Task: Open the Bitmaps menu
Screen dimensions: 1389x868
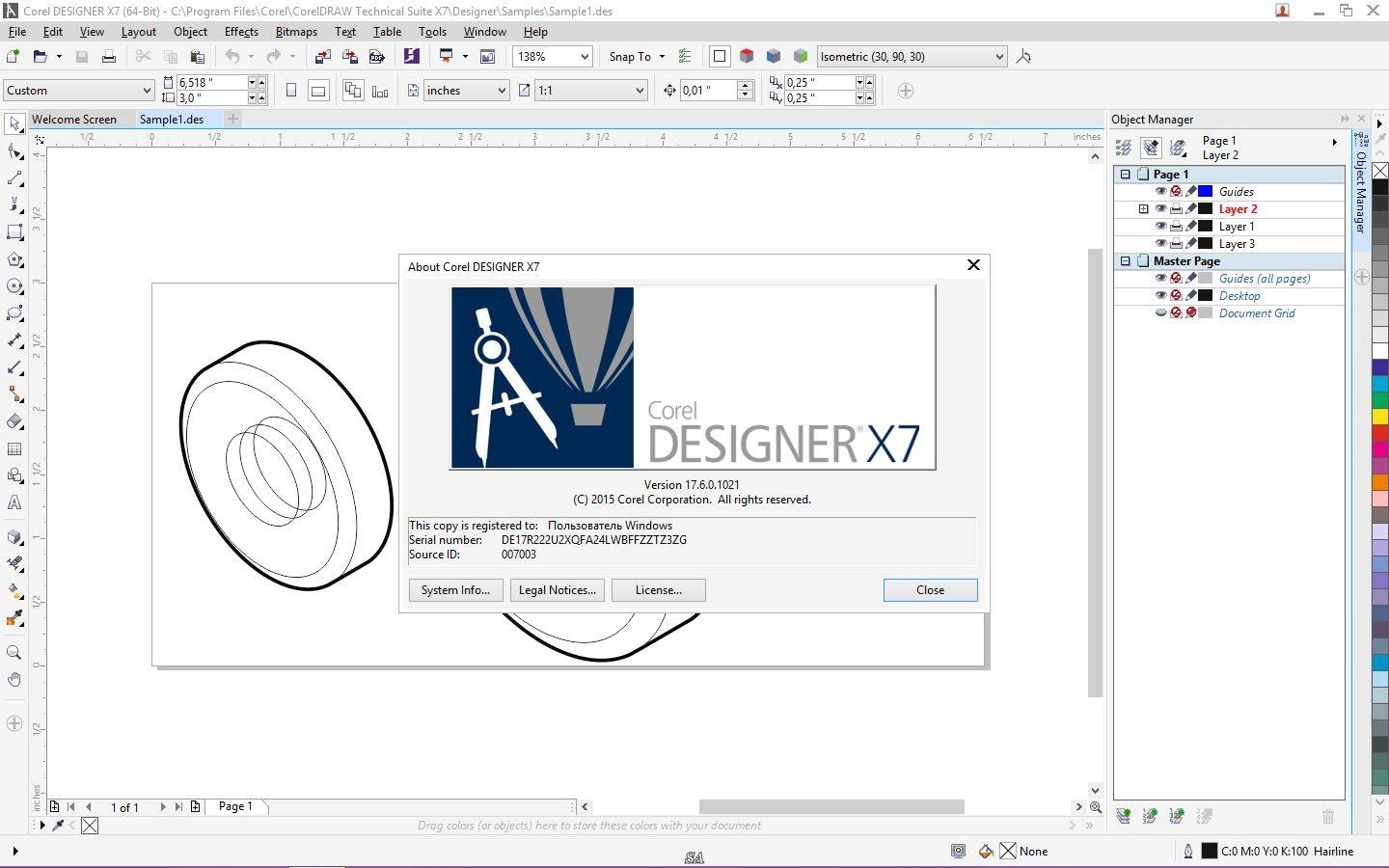Action: pos(296,32)
